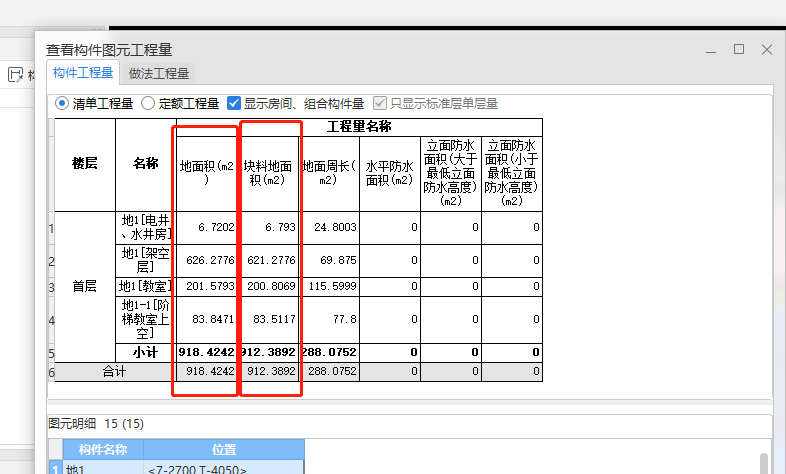Click 立面防水面积(大于最低立面防水高度) header
Viewport: 786px width, 474px height.
tap(451, 173)
